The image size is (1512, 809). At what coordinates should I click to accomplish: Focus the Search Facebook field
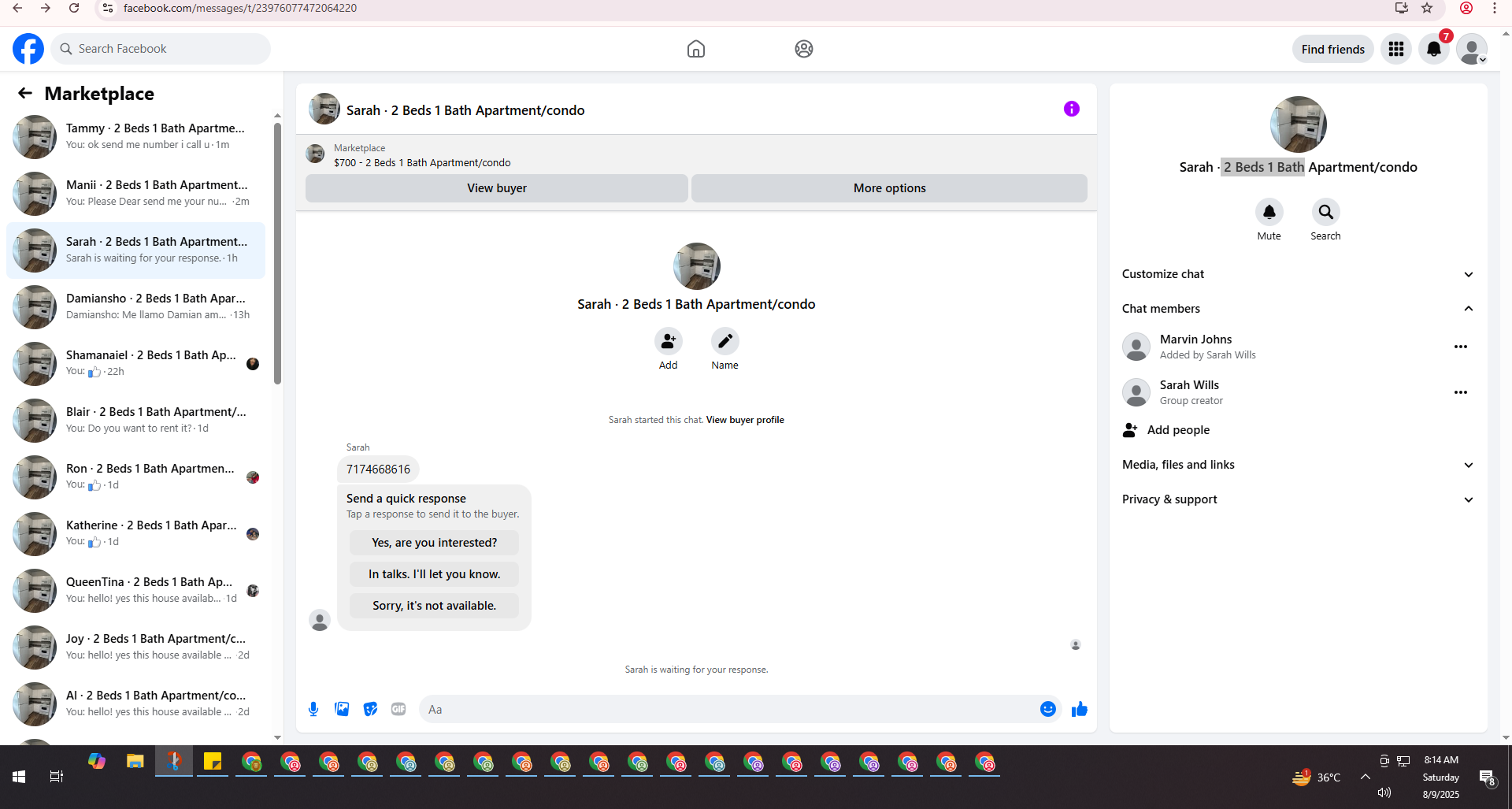pyautogui.click(x=161, y=49)
